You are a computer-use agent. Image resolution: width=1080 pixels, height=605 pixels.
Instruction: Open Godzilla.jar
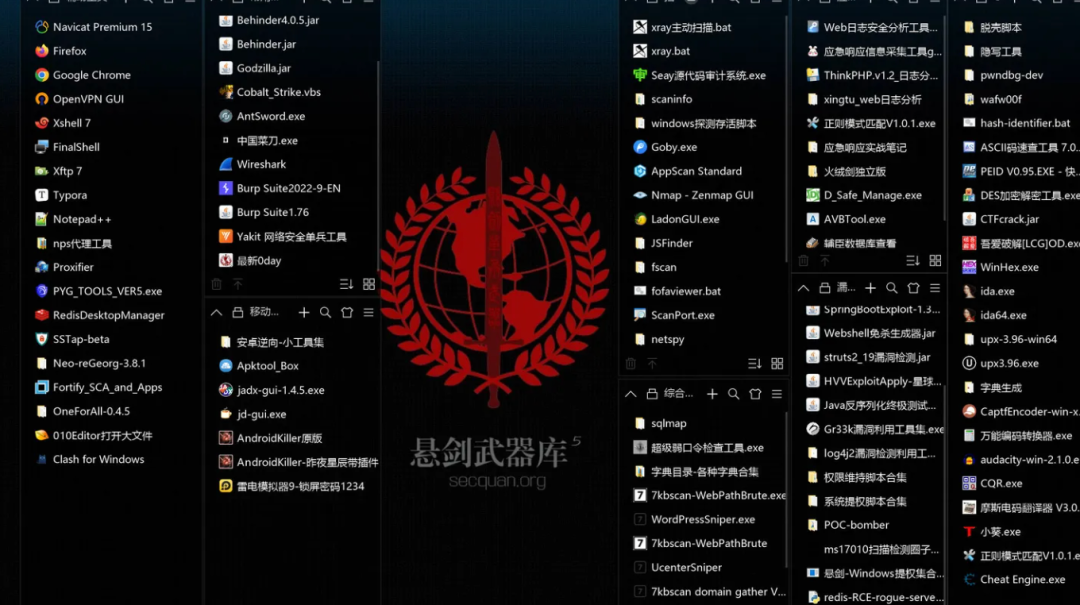[255, 68]
